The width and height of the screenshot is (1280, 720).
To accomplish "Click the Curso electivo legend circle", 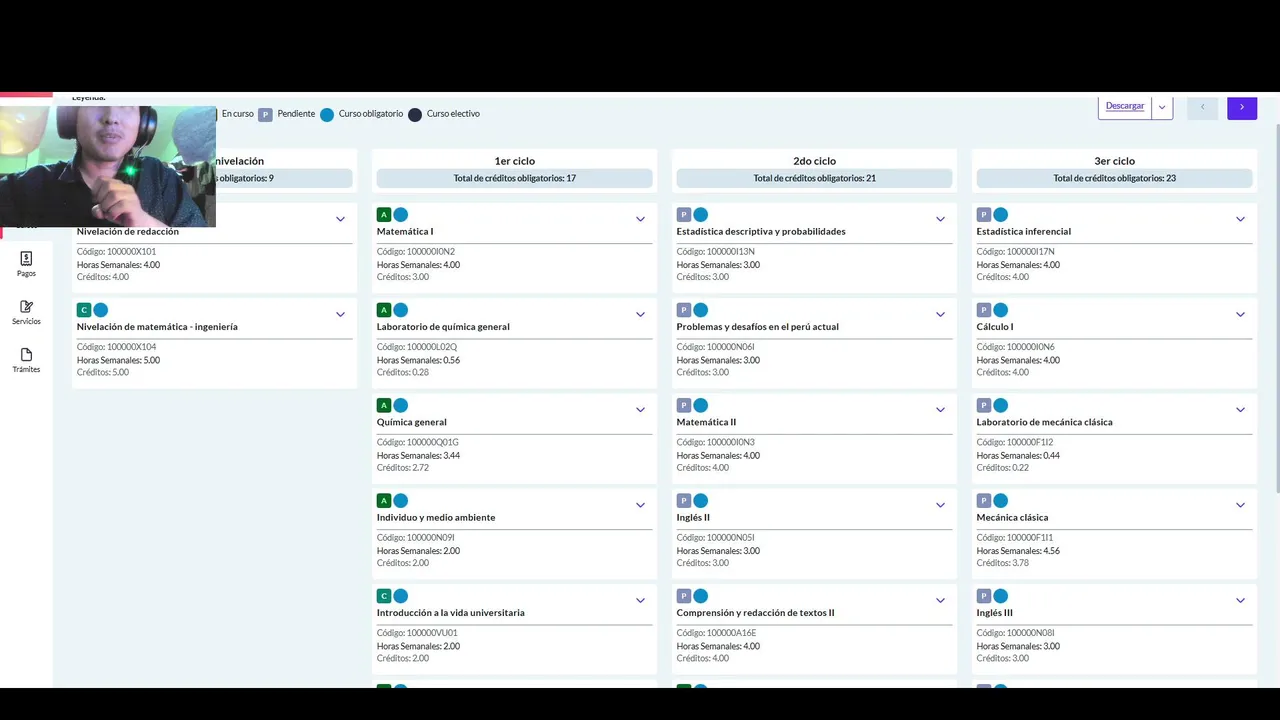I will (415, 114).
